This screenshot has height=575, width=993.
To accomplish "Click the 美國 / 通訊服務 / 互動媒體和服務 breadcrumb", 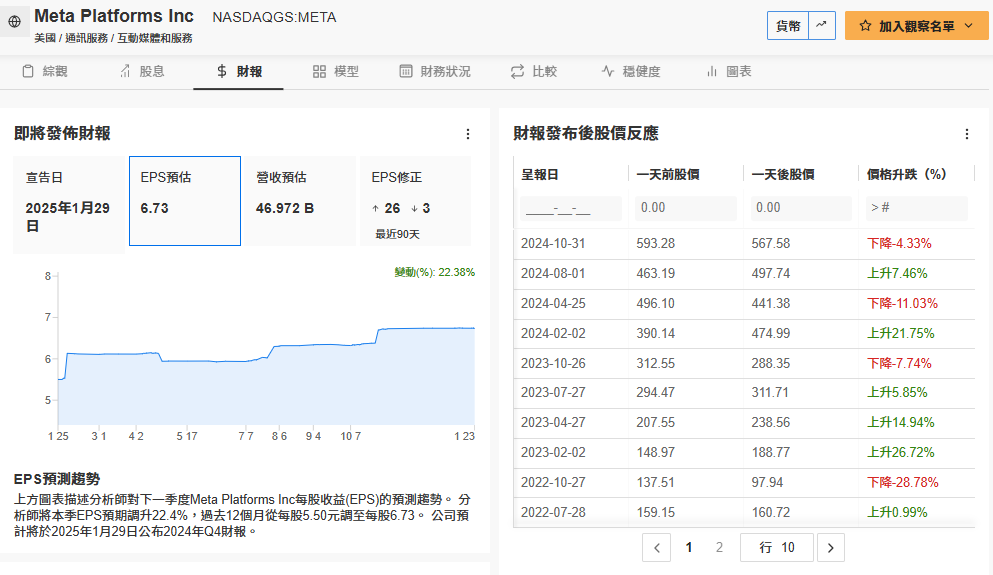I will (x=113, y=38).
